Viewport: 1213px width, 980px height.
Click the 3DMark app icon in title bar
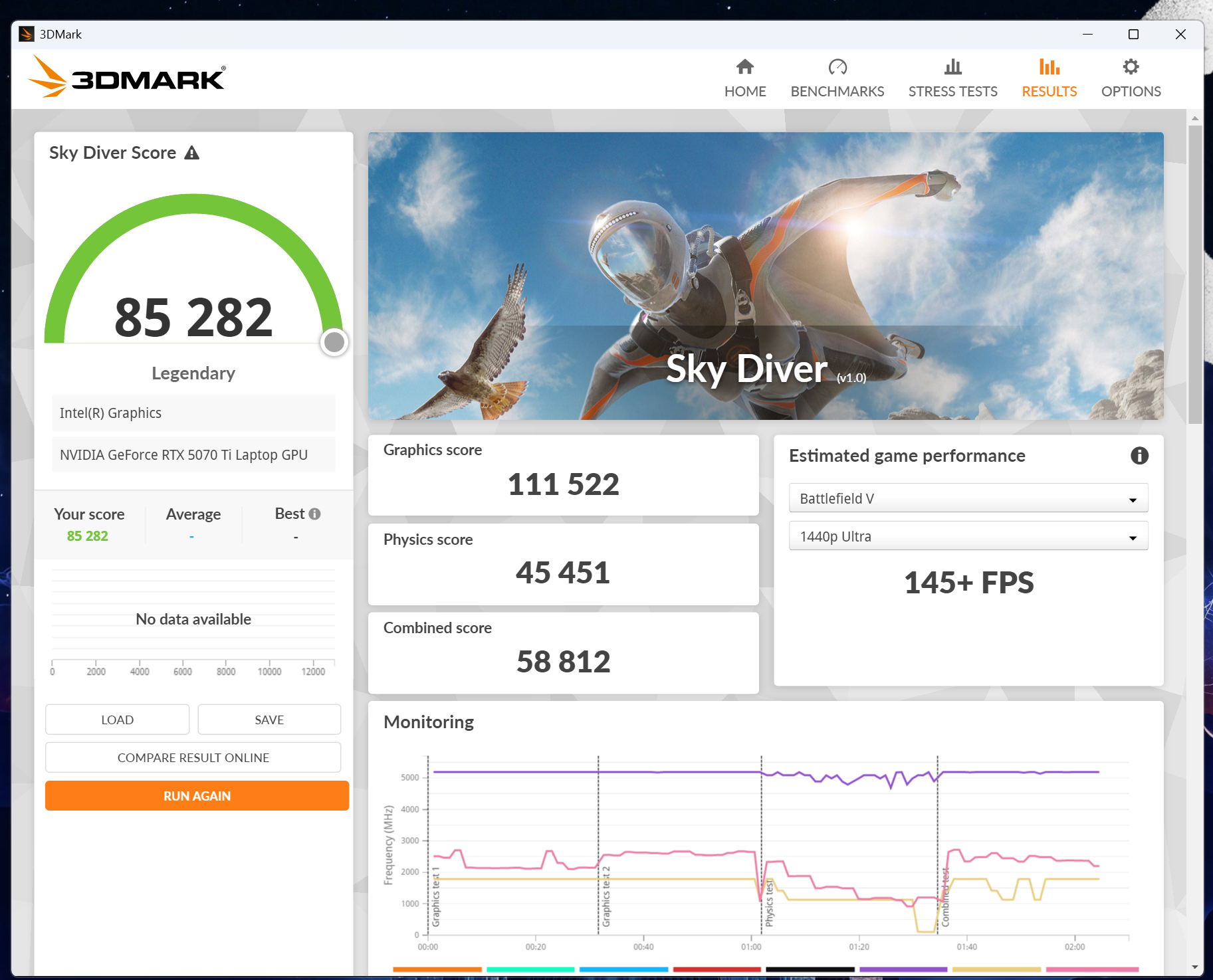coord(27,34)
